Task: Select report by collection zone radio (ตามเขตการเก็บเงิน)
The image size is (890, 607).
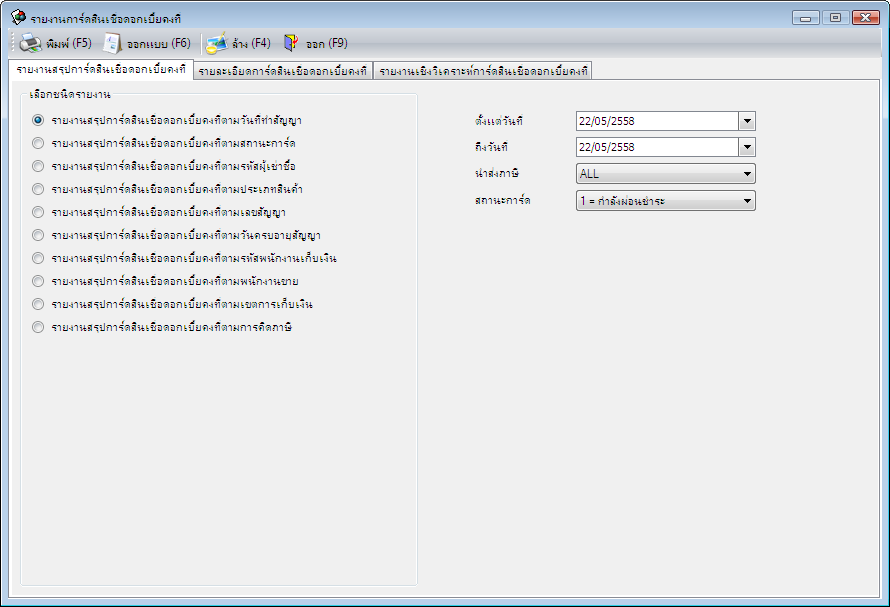Action: [x=37, y=304]
